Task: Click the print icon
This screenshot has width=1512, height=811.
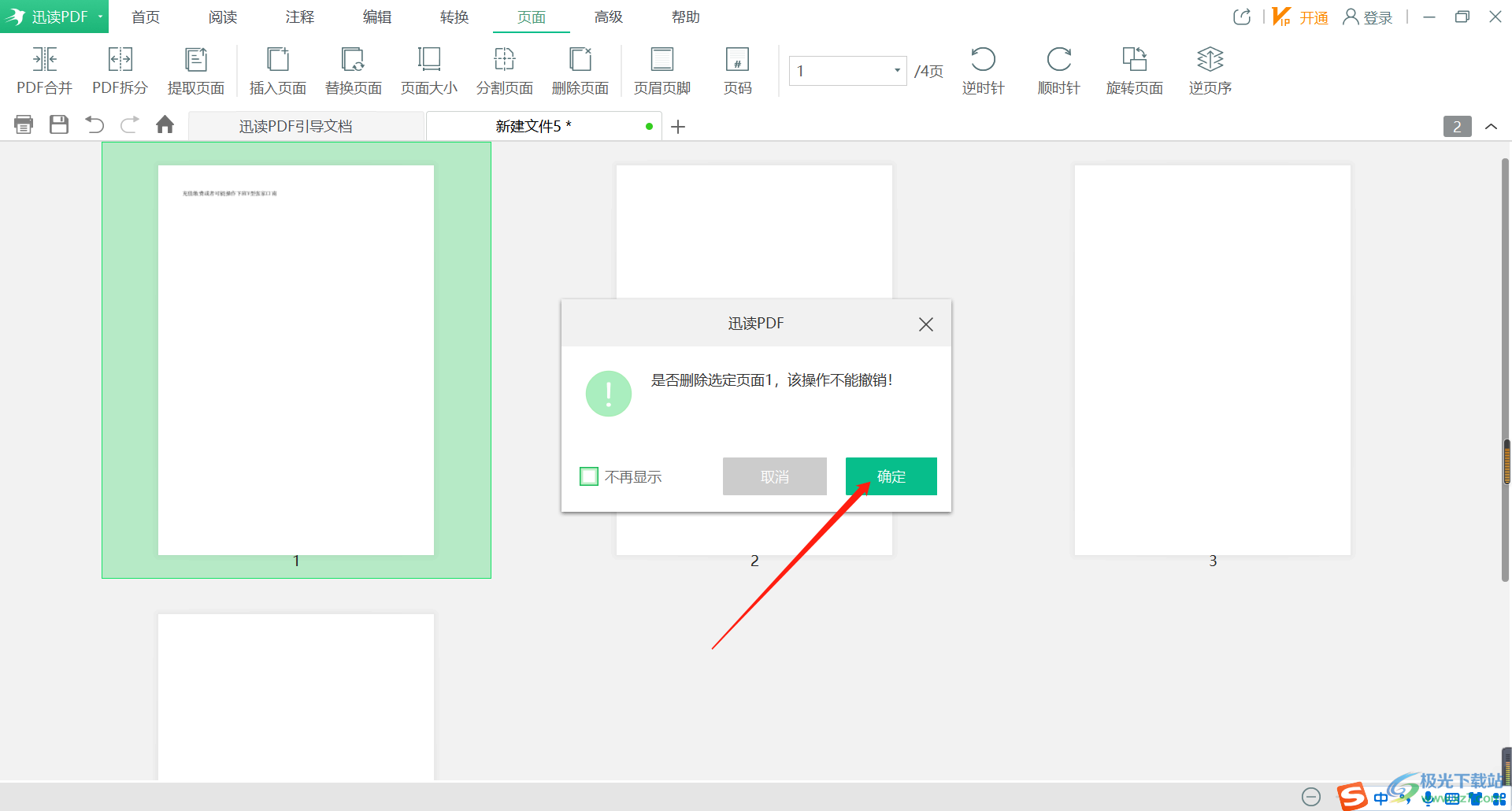Action: tap(24, 124)
